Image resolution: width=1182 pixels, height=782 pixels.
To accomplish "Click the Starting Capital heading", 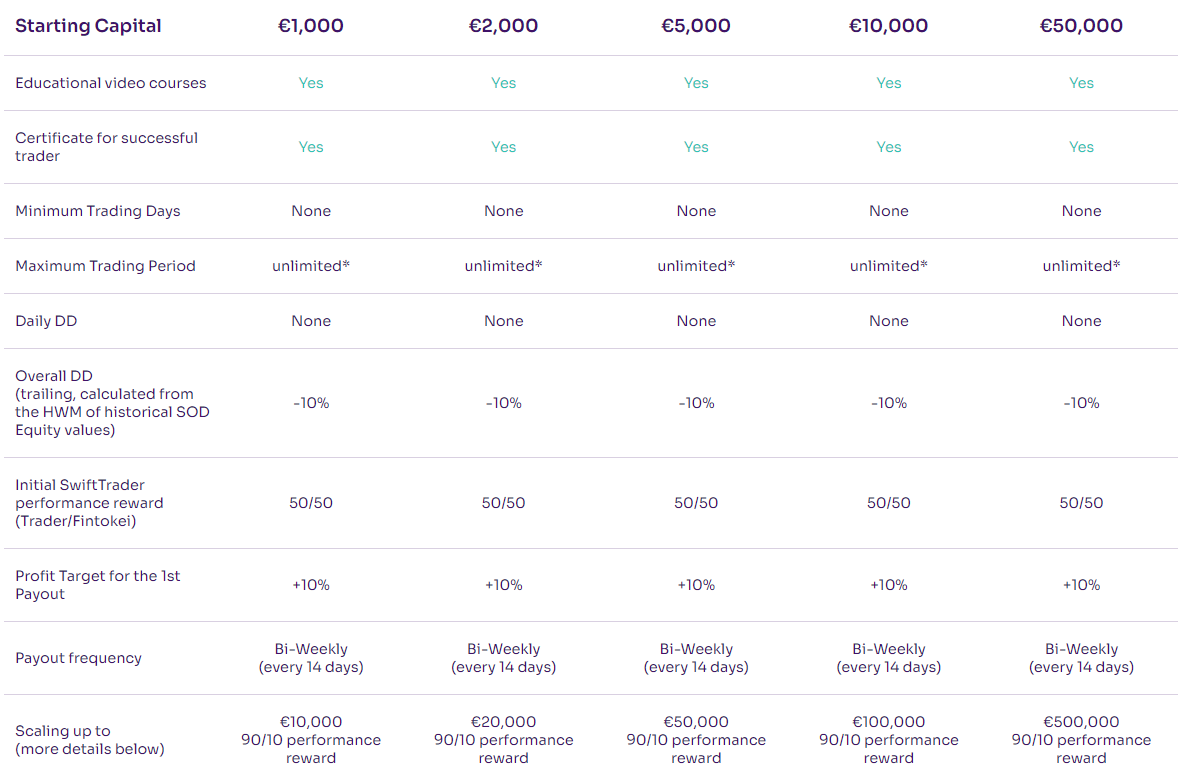I will coord(88,26).
